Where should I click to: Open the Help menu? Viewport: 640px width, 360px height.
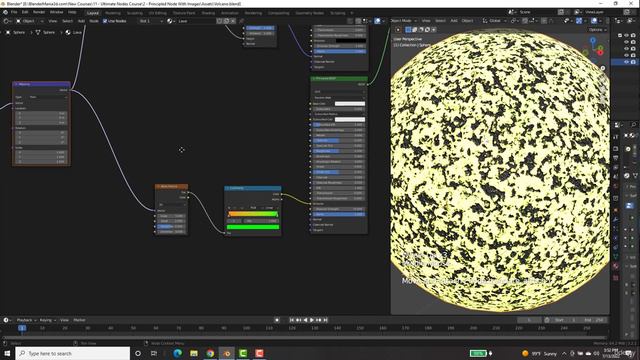(x=72, y=12)
